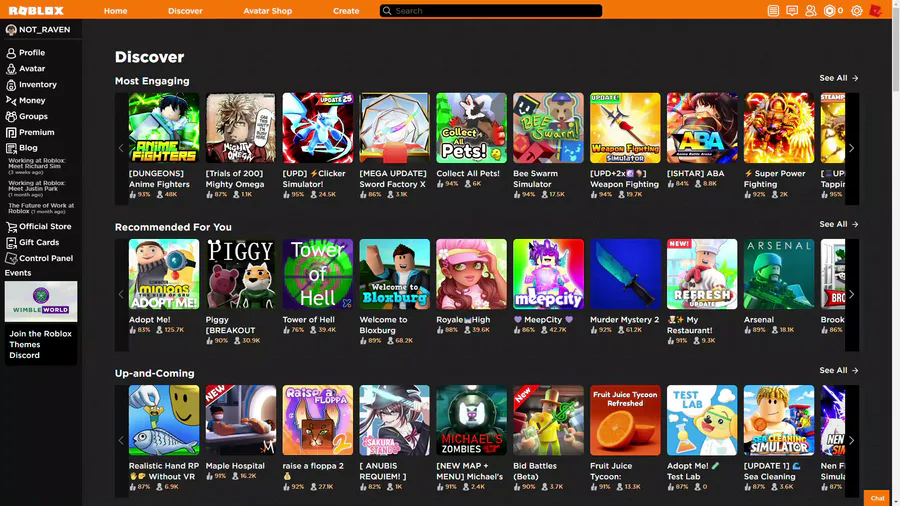
Task: Click the Profile sidebar icon
Action: pos(11,53)
